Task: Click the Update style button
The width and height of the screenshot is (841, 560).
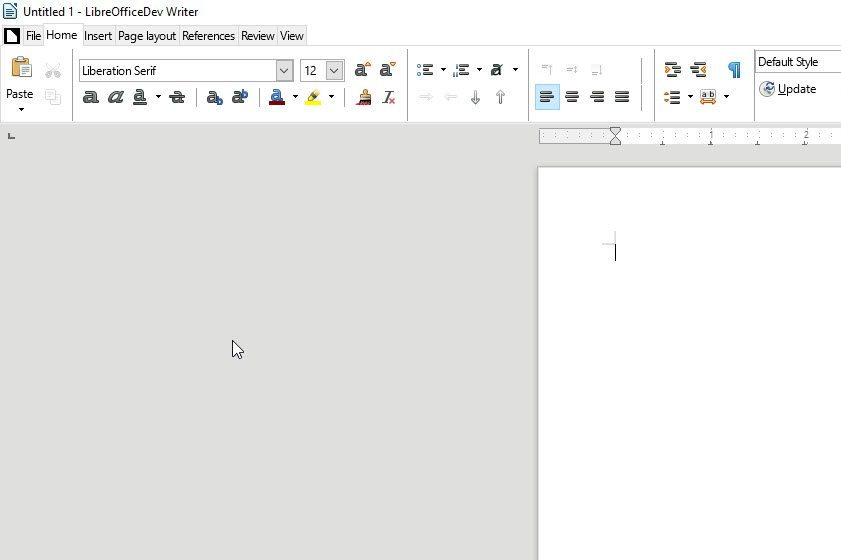Action: pos(788,89)
